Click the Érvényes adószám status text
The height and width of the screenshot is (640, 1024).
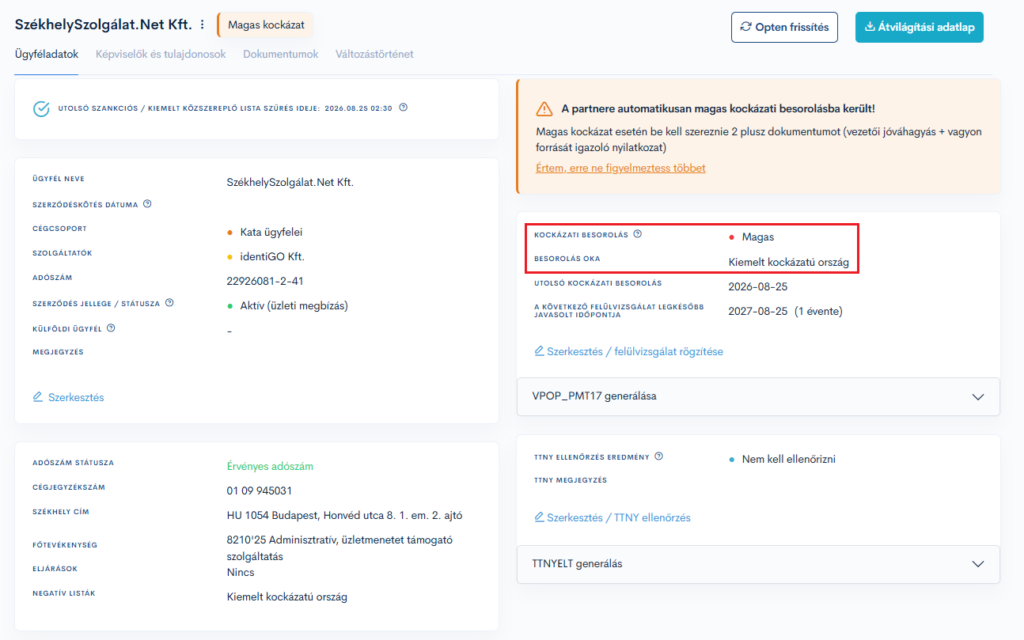[x=270, y=466]
